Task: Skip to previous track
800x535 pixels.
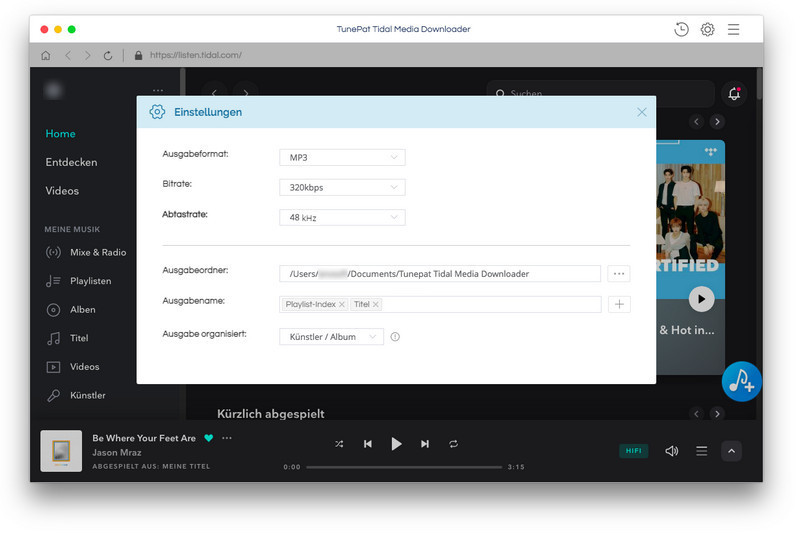Action: 368,444
